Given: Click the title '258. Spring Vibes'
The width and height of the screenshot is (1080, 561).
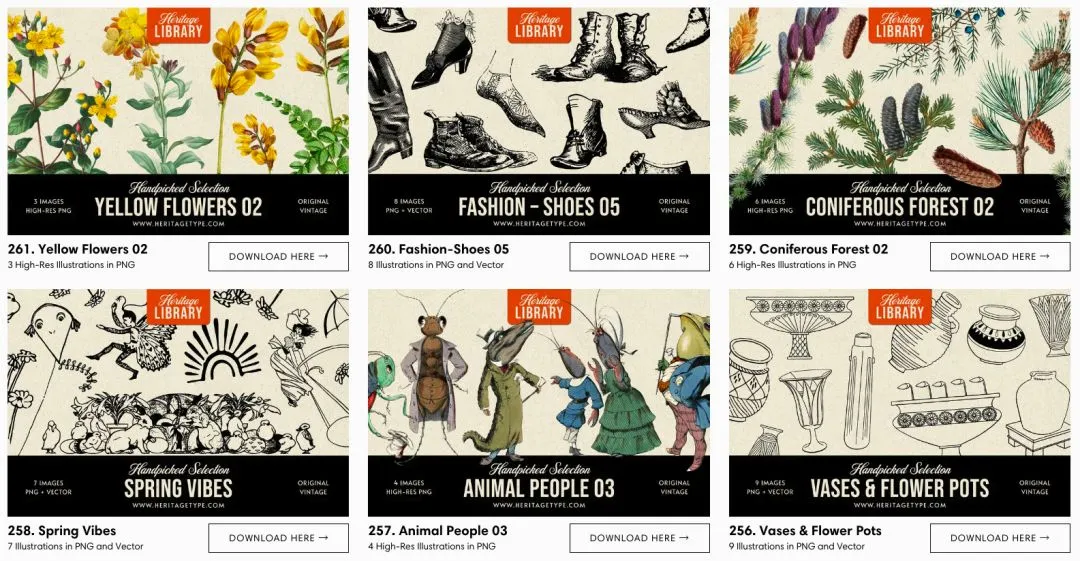Looking at the screenshot, I should coord(62,531).
